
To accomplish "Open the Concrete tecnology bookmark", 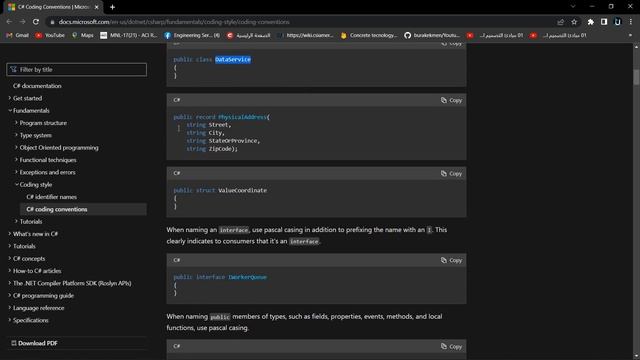I will pos(369,36).
